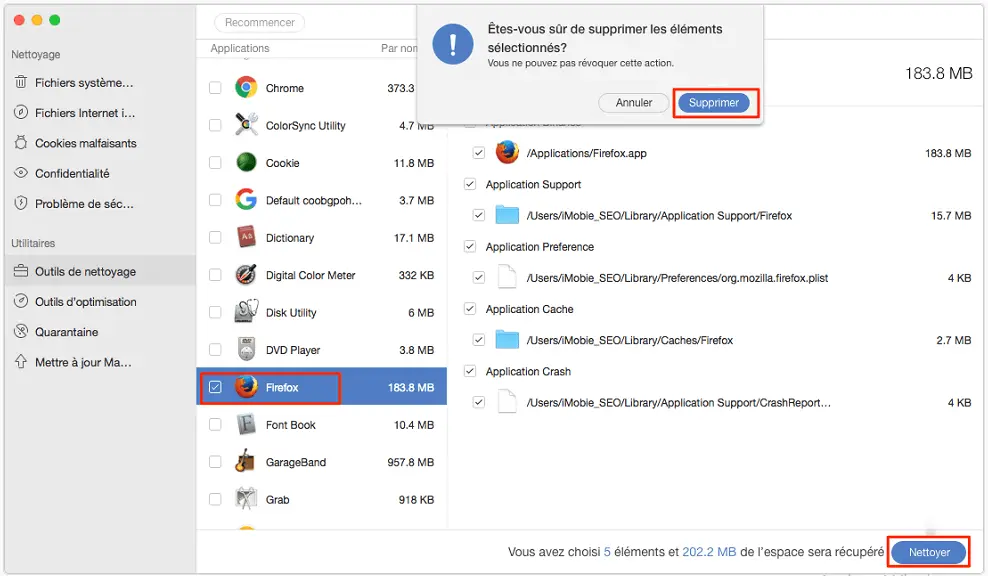The width and height of the screenshot is (988, 576).
Task: Click the Digital Color Meter icon
Action: pyautogui.click(x=246, y=275)
